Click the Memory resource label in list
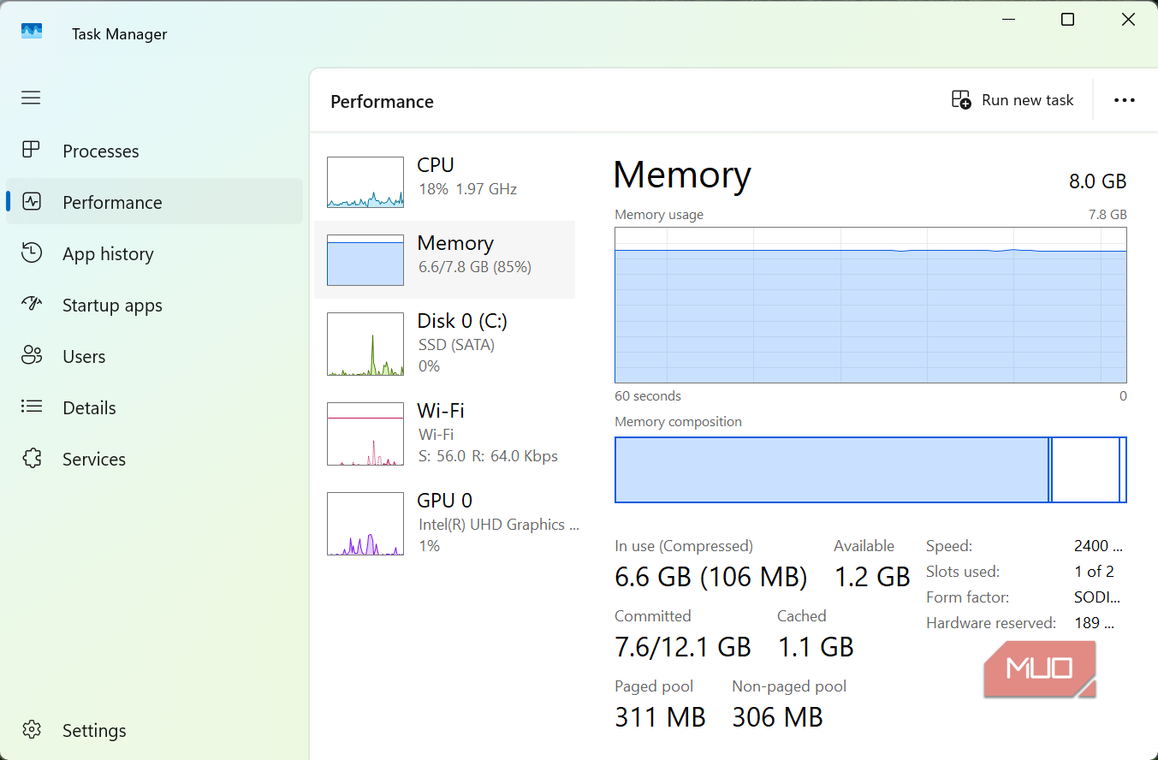The width and height of the screenshot is (1158, 760). 455,243
